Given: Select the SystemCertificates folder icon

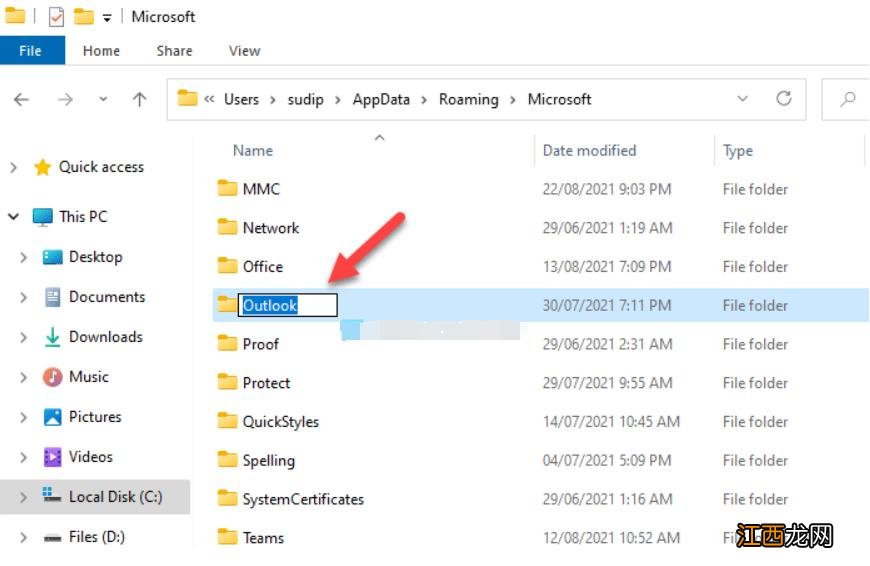Looking at the screenshot, I should point(227,499).
